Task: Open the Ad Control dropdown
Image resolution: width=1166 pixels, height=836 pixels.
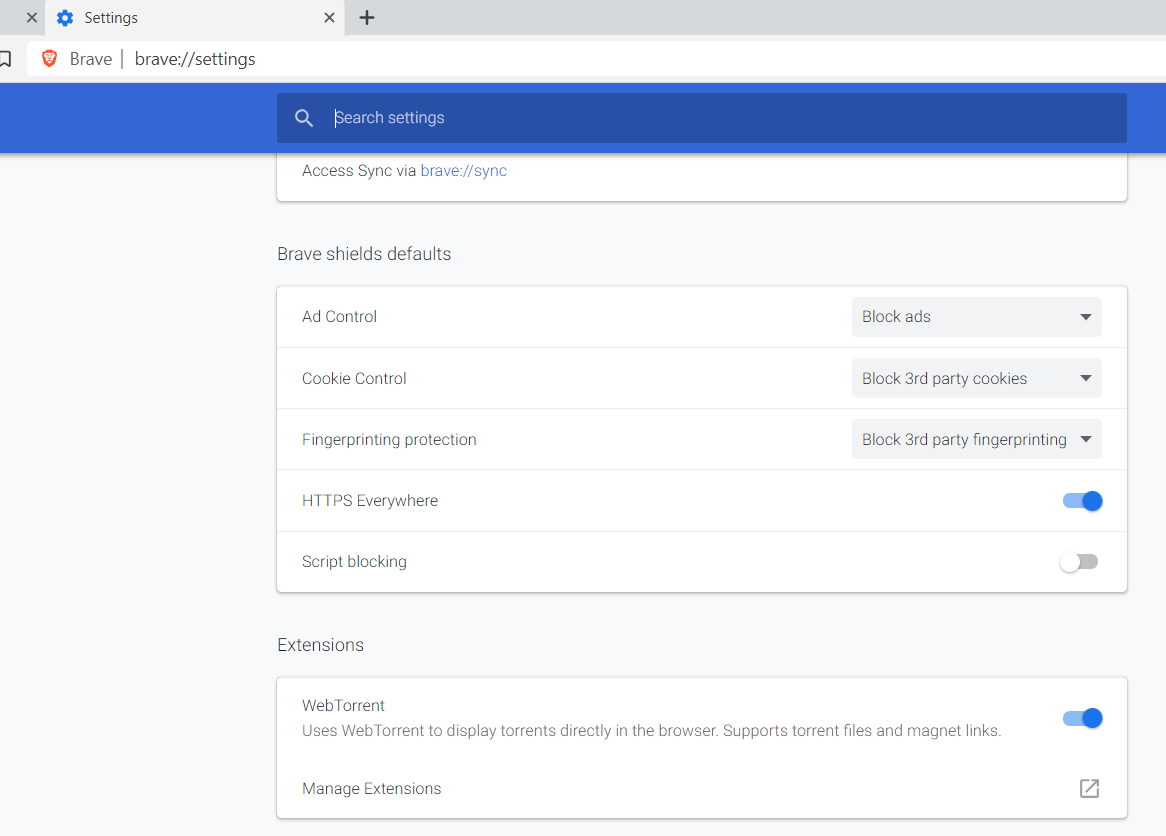Action: (x=976, y=317)
